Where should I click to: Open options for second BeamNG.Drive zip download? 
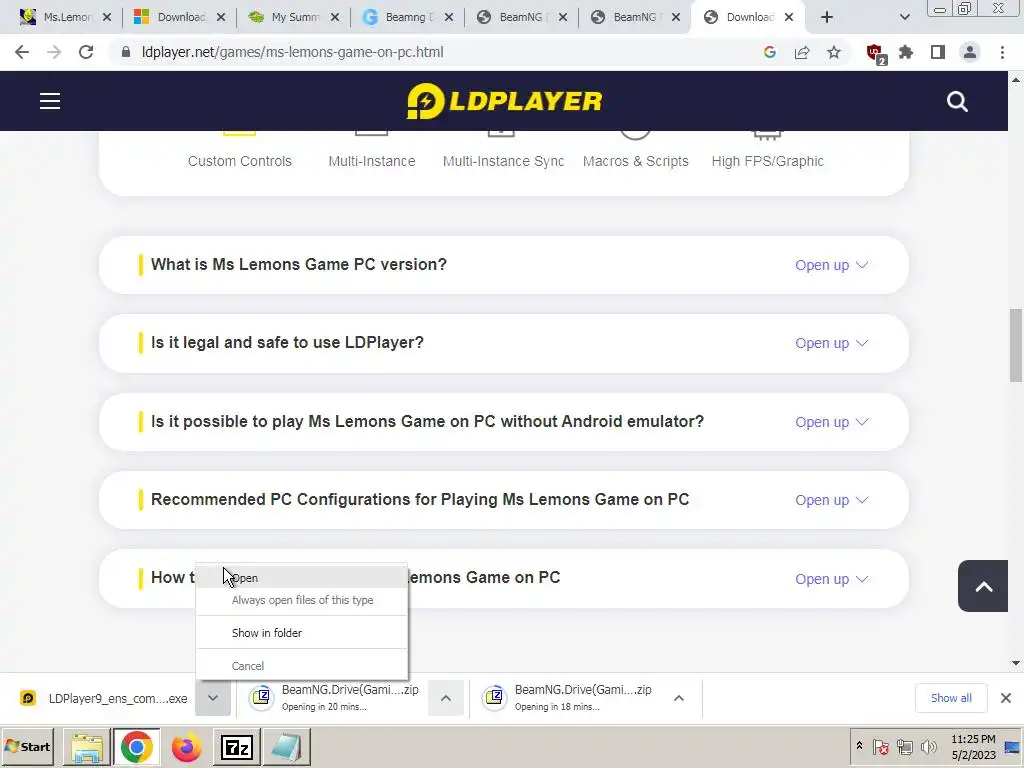click(679, 698)
